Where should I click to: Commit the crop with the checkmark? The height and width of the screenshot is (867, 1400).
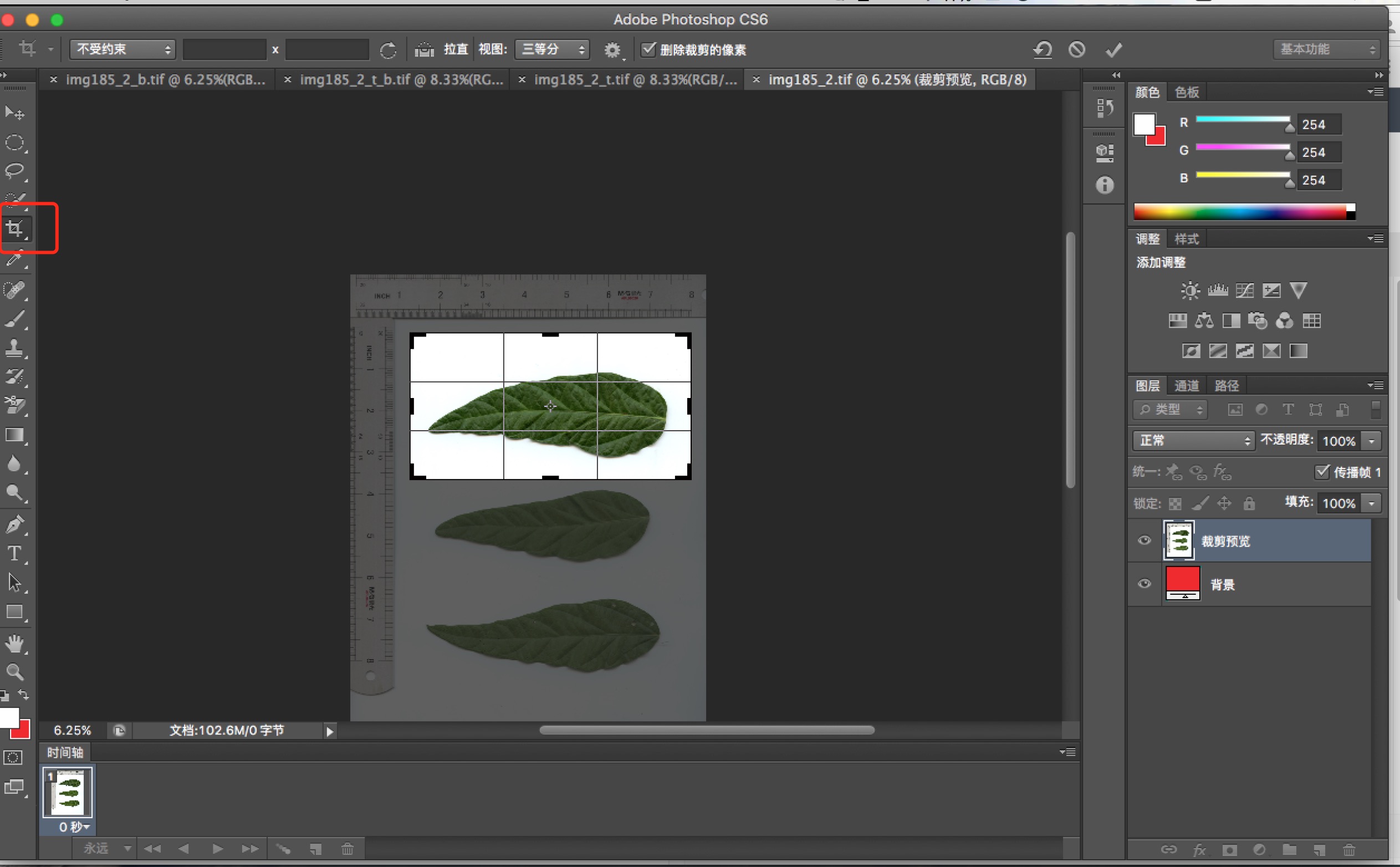[1114, 50]
